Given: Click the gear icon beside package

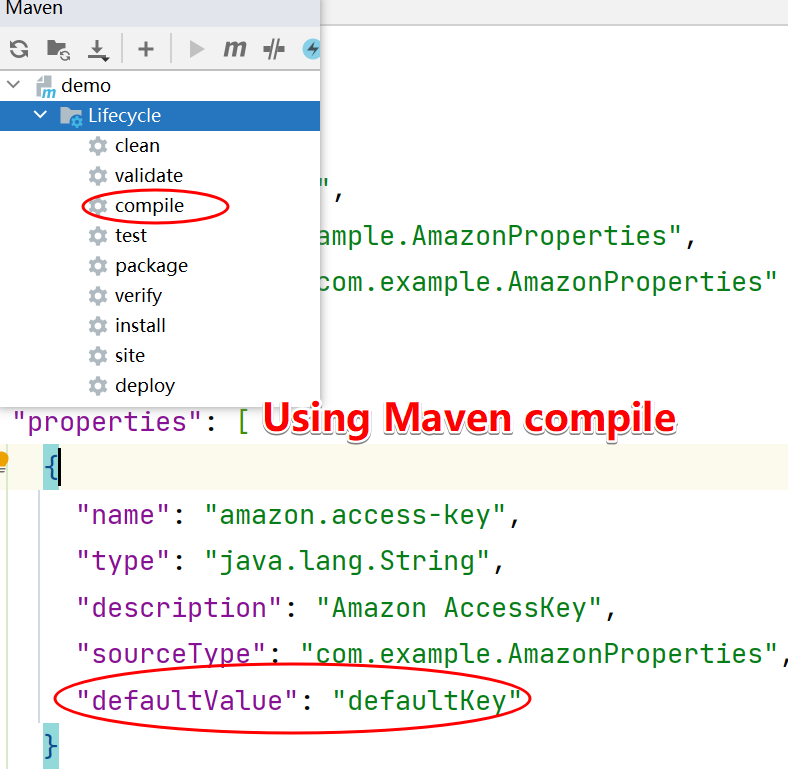Looking at the screenshot, I should 98,266.
